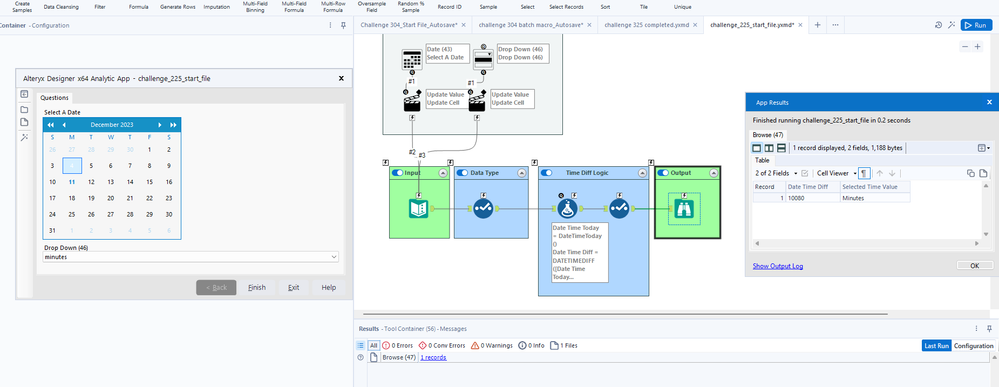Filter results to 0 Errors
Viewport: 999px width, 387px height.
(398, 346)
